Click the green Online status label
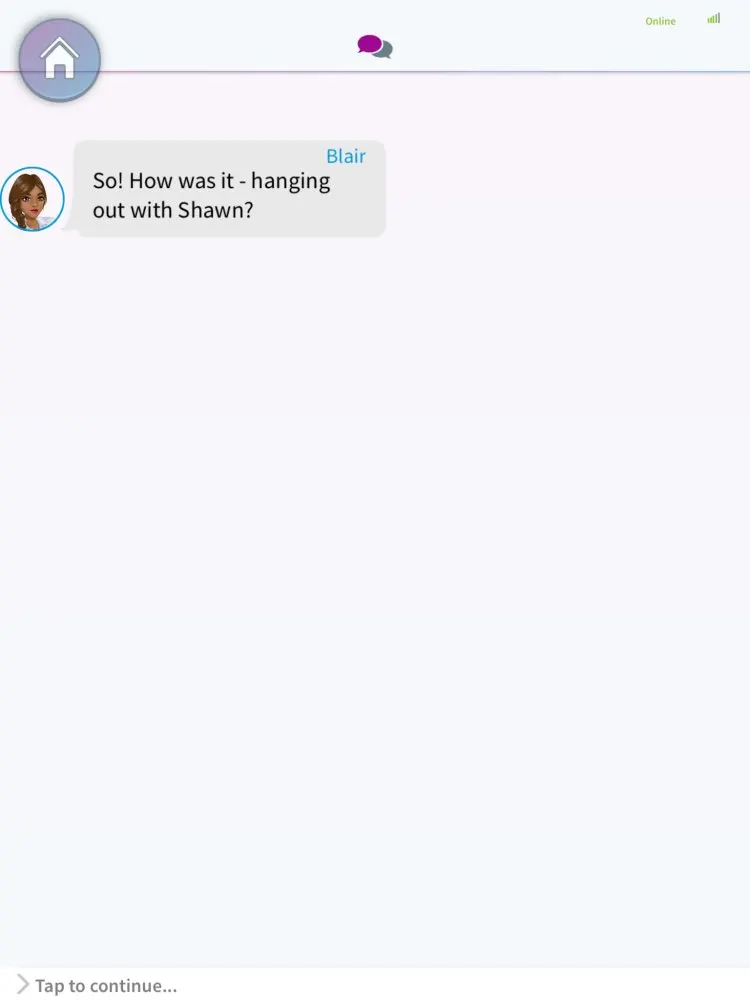Viewport: 750px width, 1000px height. pos(660,21)
